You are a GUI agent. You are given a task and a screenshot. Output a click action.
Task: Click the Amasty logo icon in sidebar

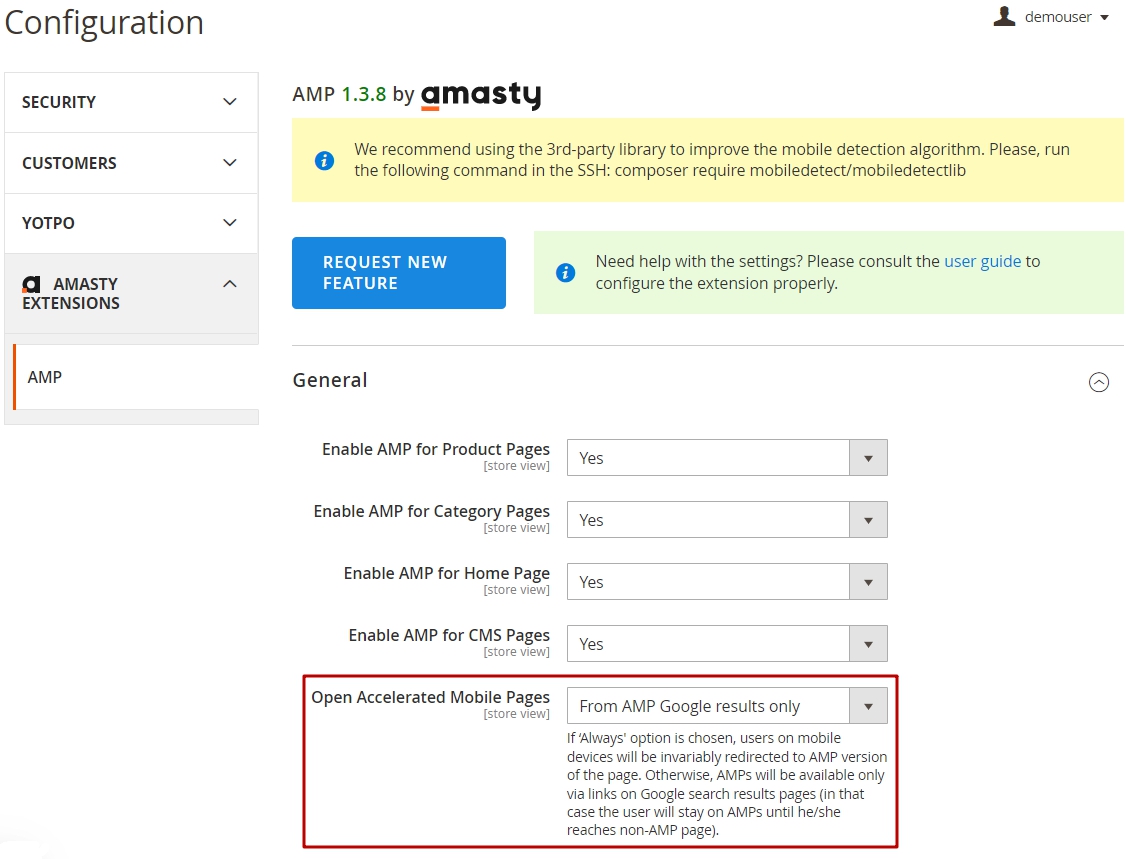[31, 284]
